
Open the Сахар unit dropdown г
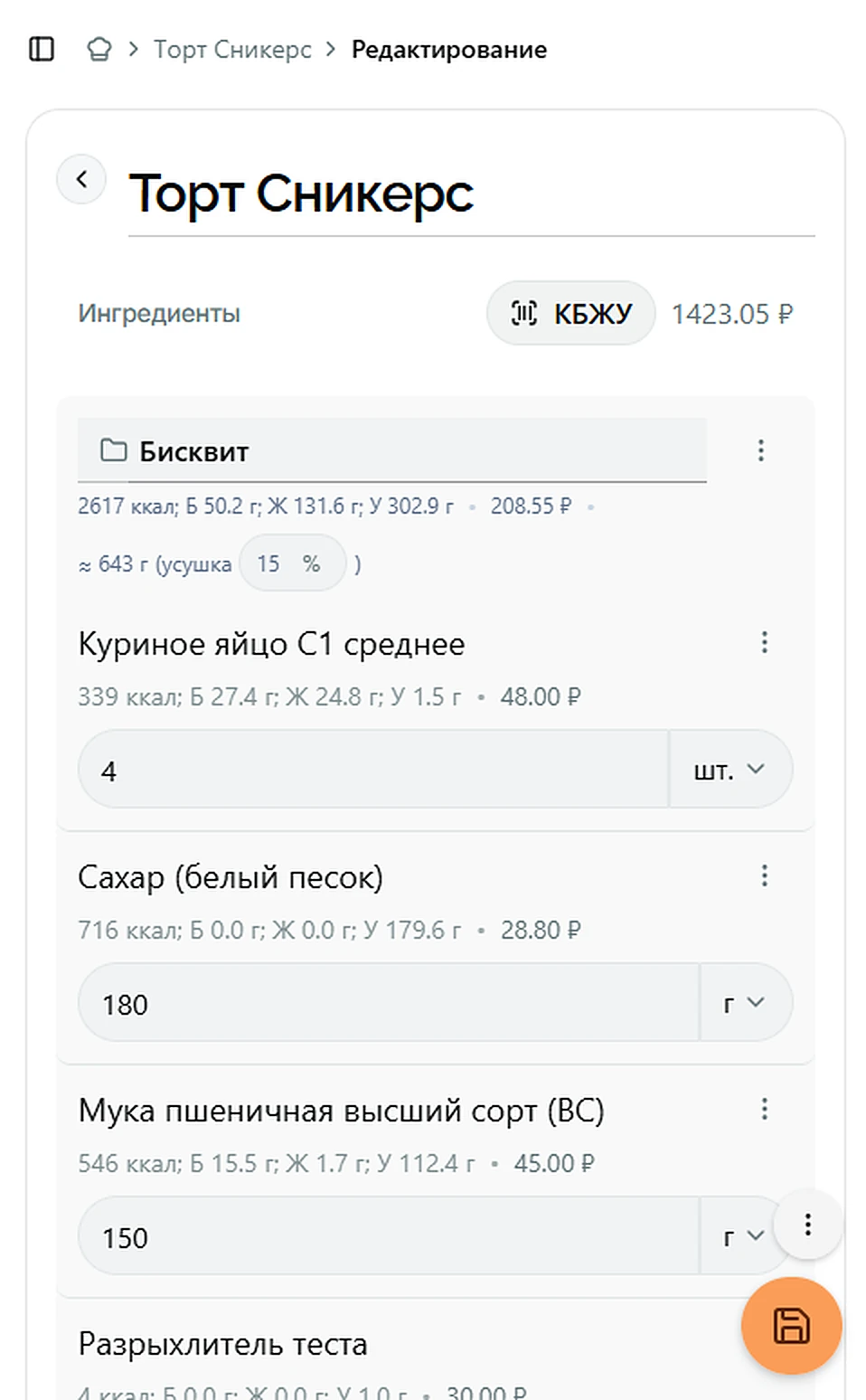click(x=746, y=1003)
